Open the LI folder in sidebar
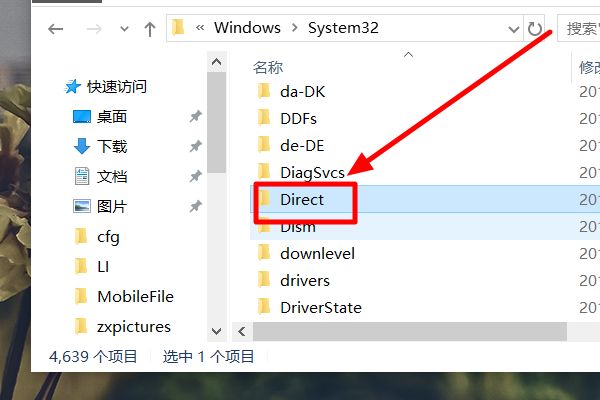The image size is (600, 400). [x=103, y=267]
